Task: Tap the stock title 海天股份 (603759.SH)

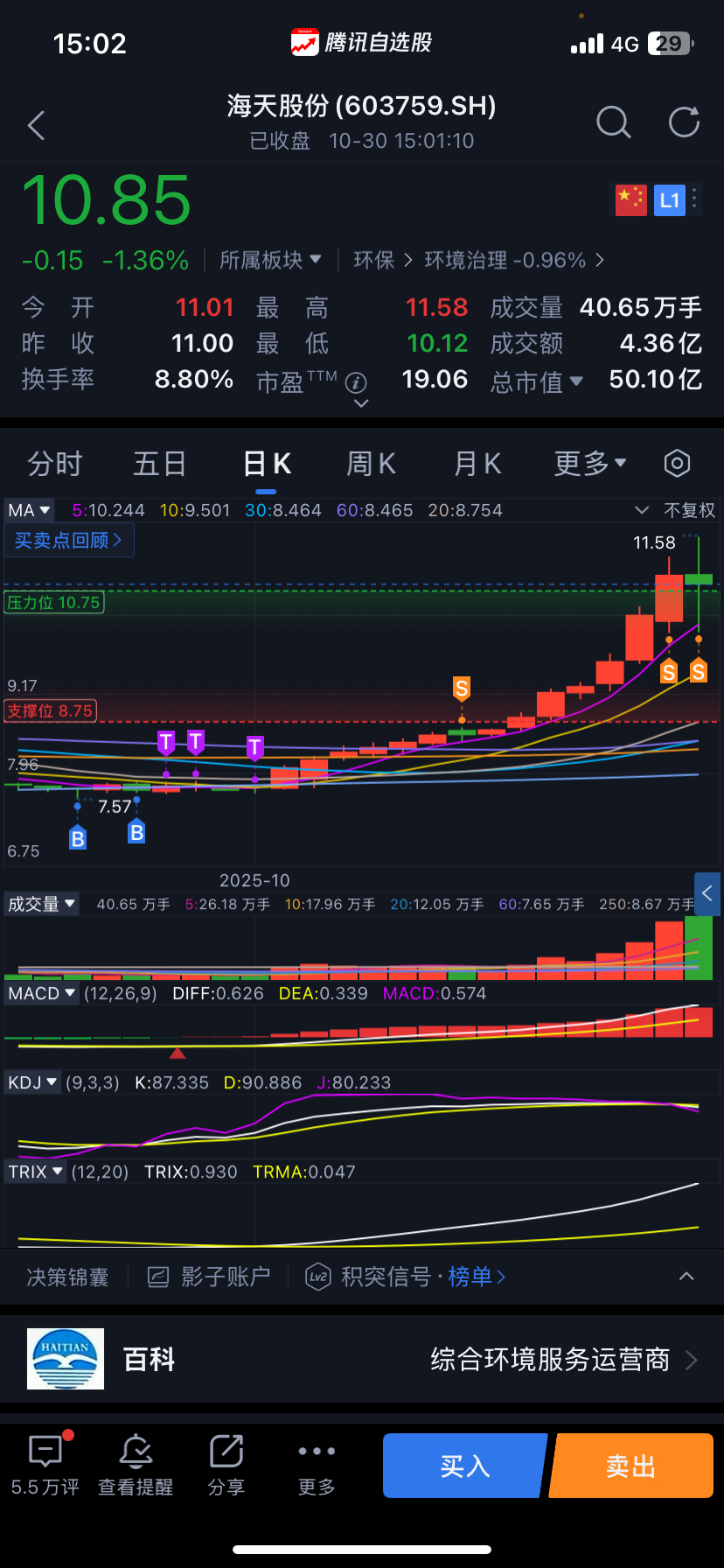Action: click(362, 106)
